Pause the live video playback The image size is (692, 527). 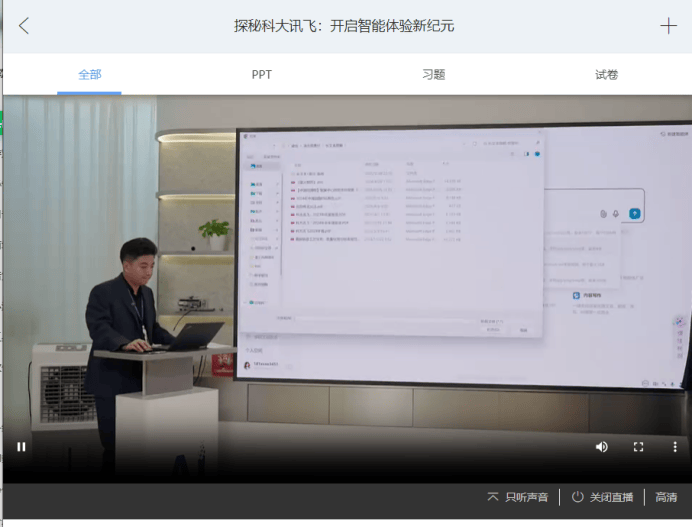21,447
